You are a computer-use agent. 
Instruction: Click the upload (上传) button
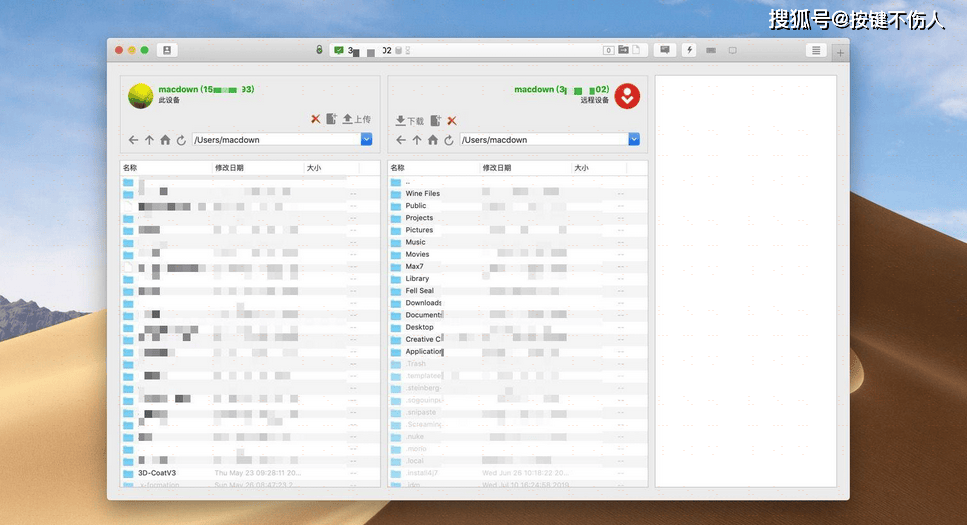coord(355,119)
